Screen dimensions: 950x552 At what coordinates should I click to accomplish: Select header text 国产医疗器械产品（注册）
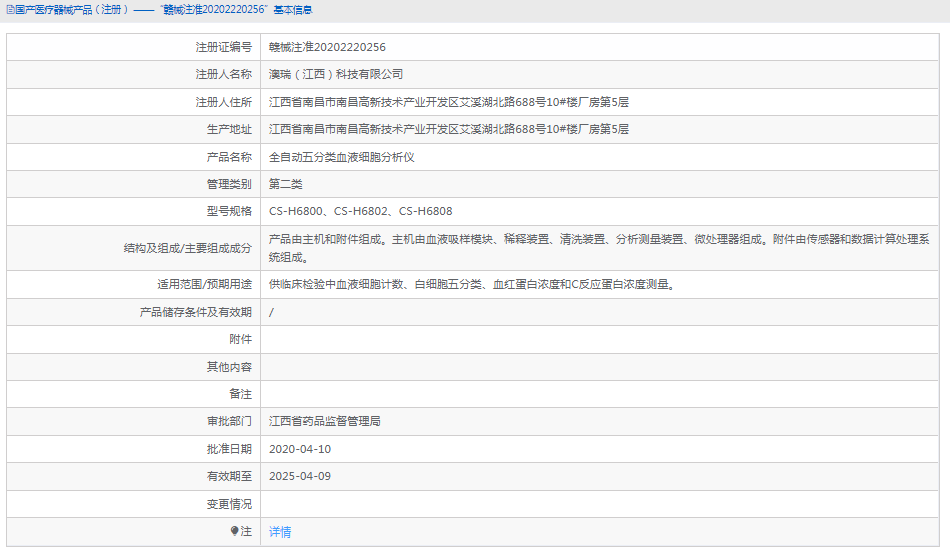click(72, 10)
